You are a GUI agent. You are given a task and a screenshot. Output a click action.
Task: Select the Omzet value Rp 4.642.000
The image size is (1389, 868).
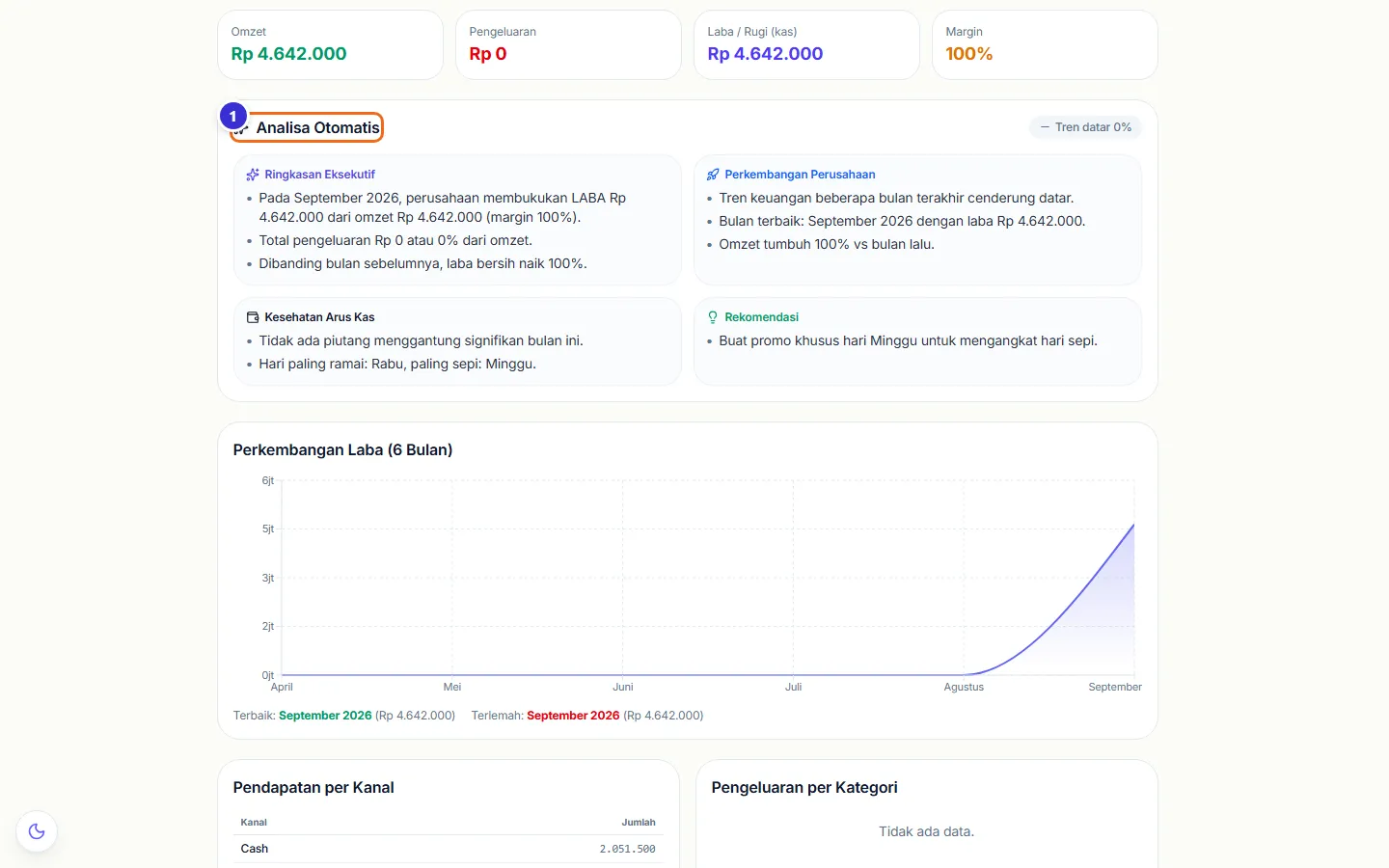tap(288, 54)
